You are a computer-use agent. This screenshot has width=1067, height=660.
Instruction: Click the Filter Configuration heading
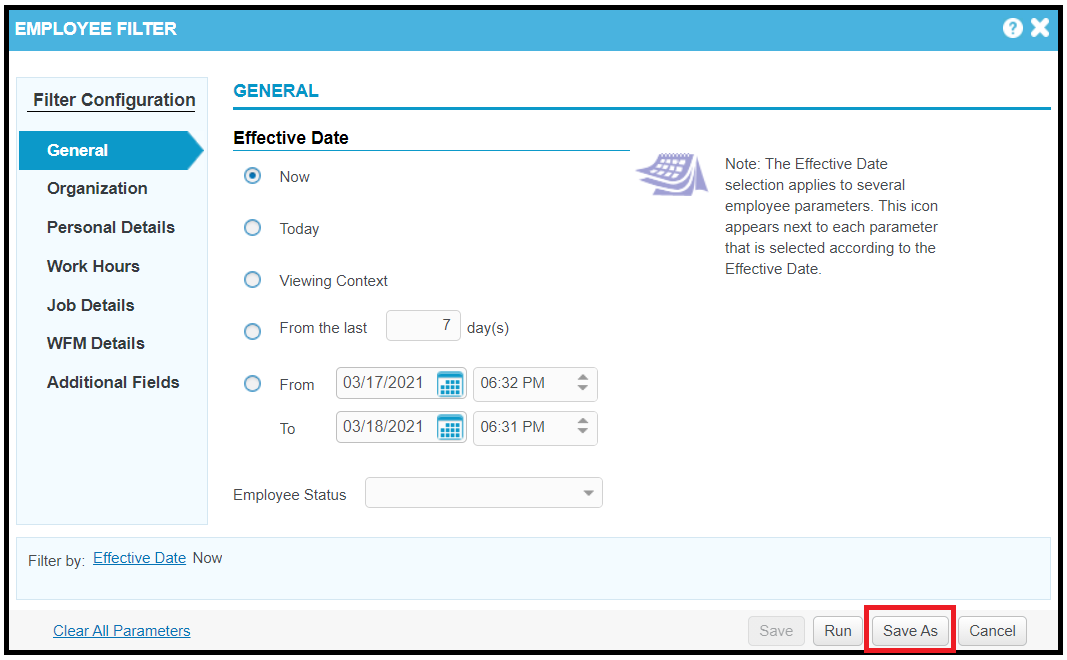pos(114,100)
